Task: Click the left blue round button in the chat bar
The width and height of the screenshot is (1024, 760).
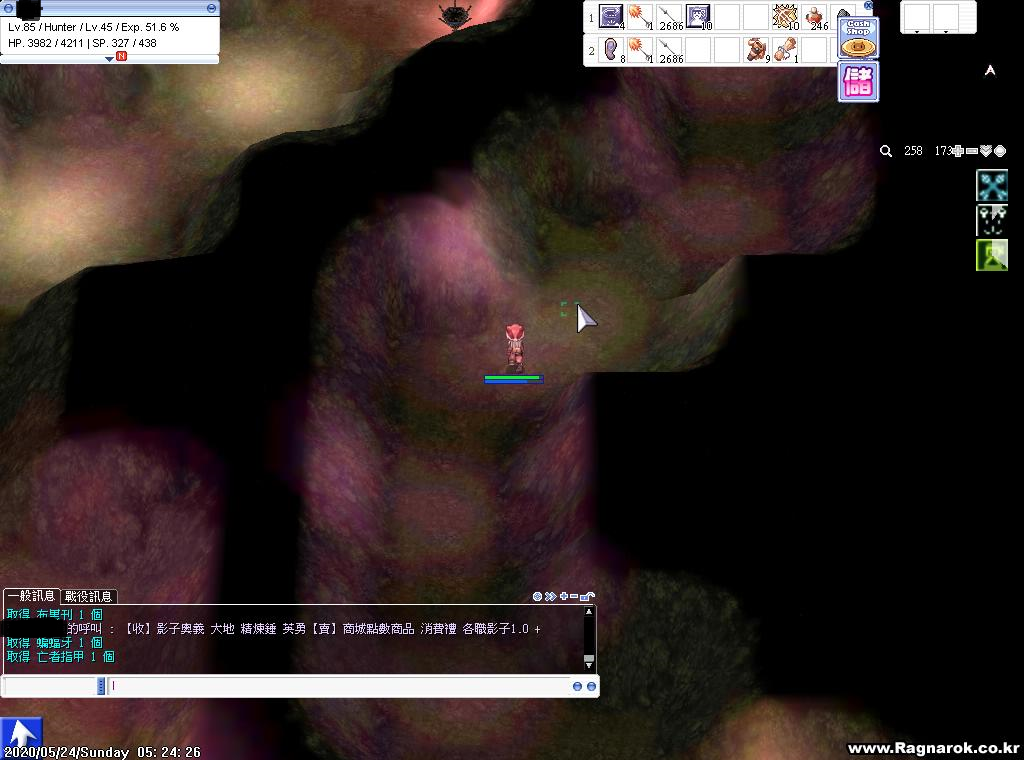Action: (x=577, y=686)
